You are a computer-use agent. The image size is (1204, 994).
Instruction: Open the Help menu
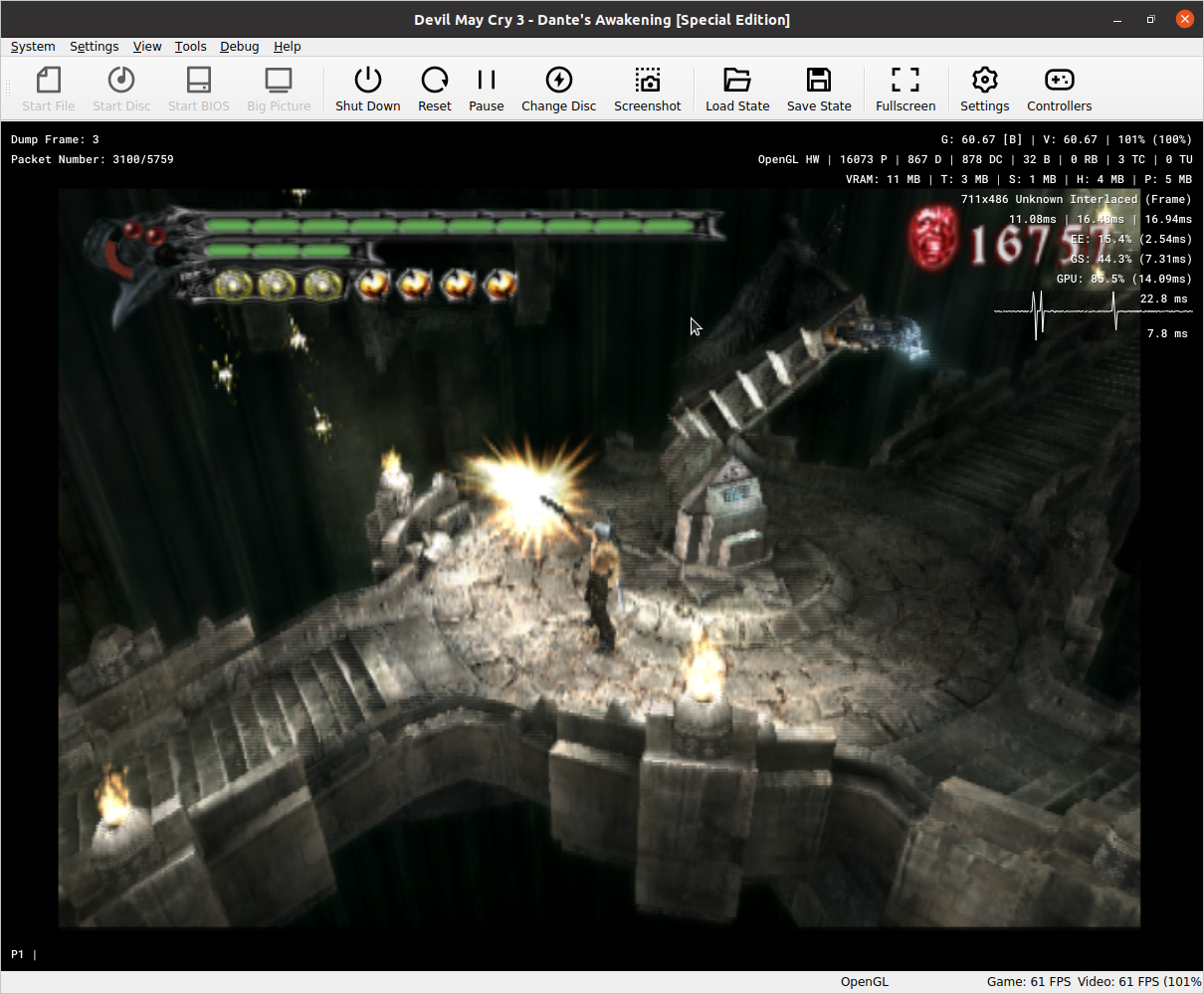288,47
